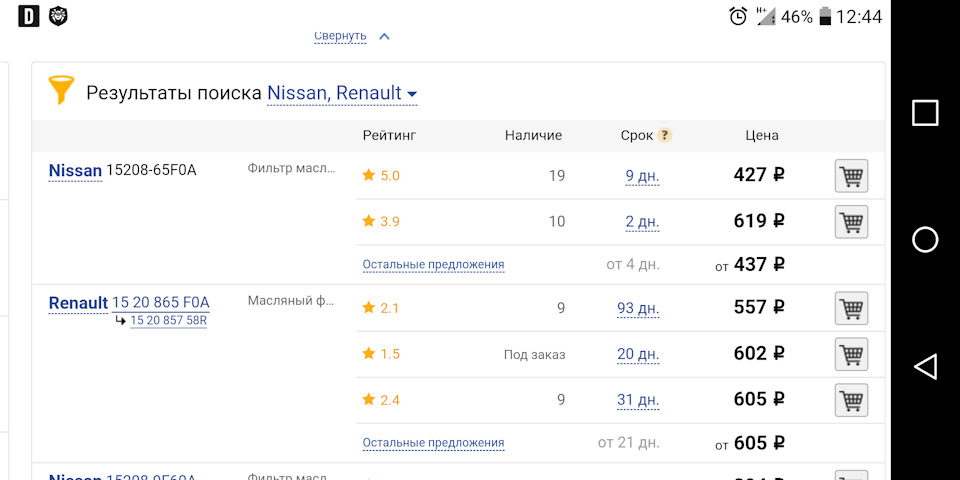Add the 602 ₽ offer to cart
The height and width of the screenshot is (480, 960).
[851, 354]
